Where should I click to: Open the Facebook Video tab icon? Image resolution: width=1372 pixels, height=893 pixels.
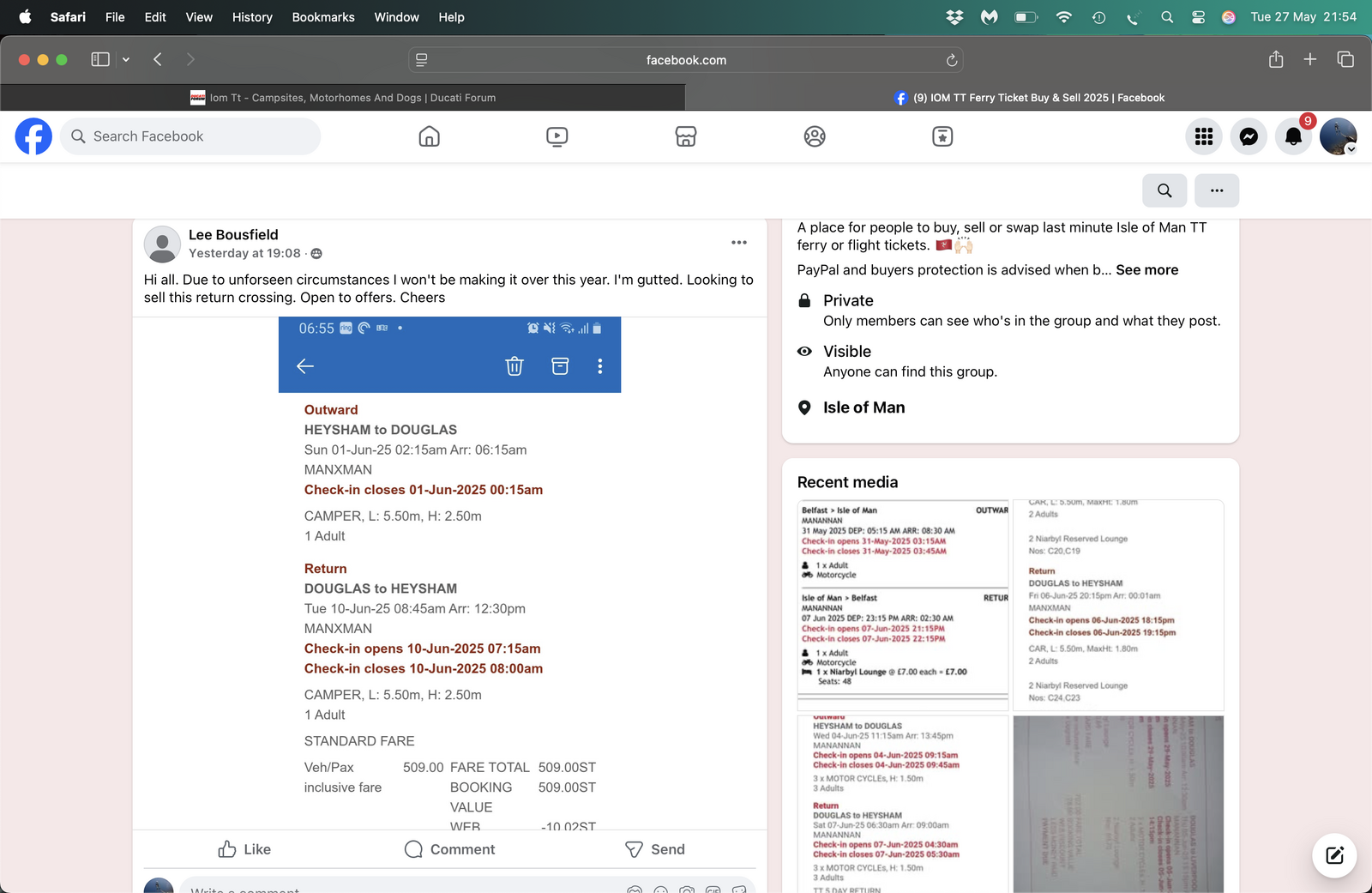click(x=557, y=136)
